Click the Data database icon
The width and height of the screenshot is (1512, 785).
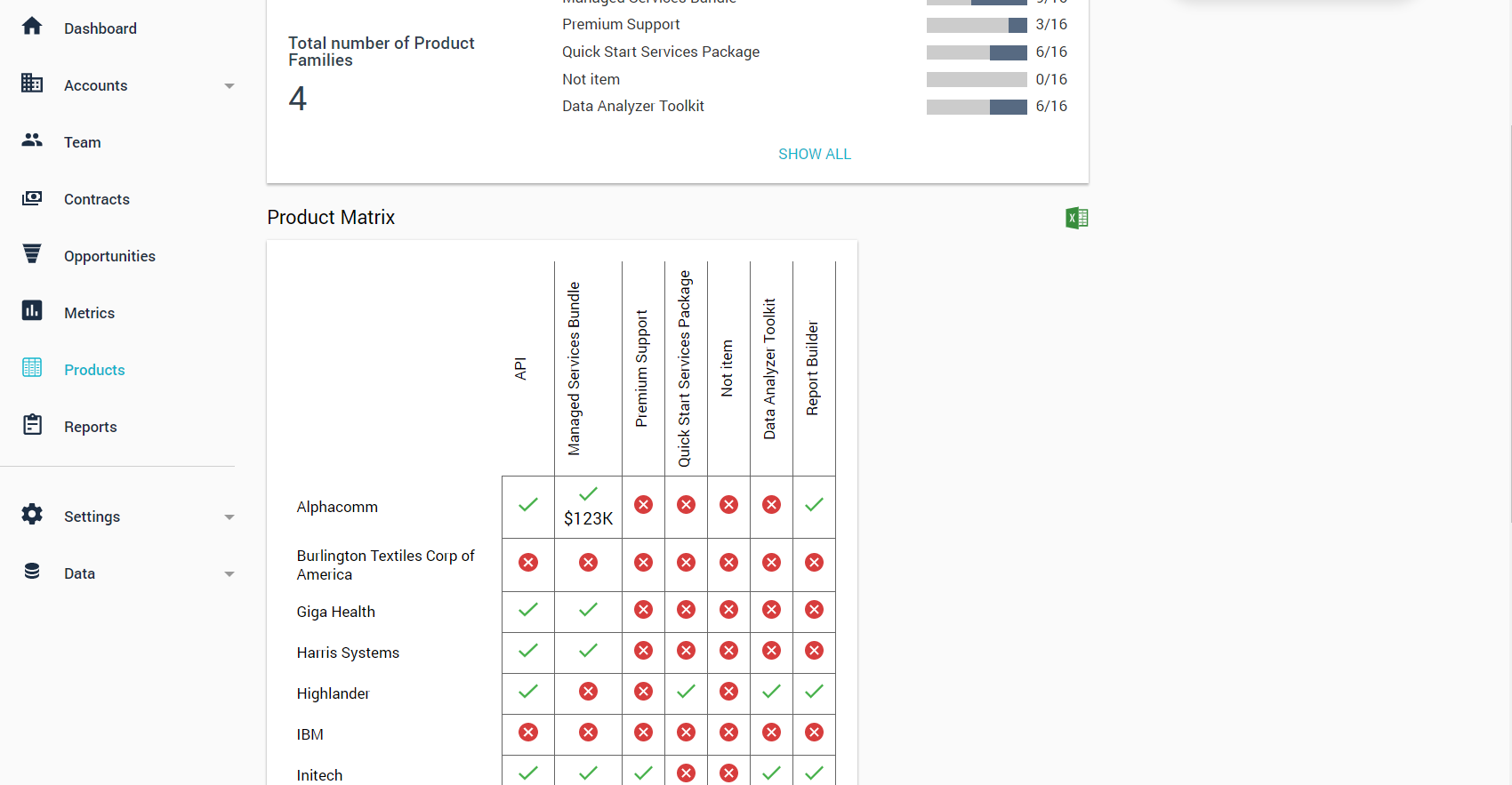[x=32, y=572]
